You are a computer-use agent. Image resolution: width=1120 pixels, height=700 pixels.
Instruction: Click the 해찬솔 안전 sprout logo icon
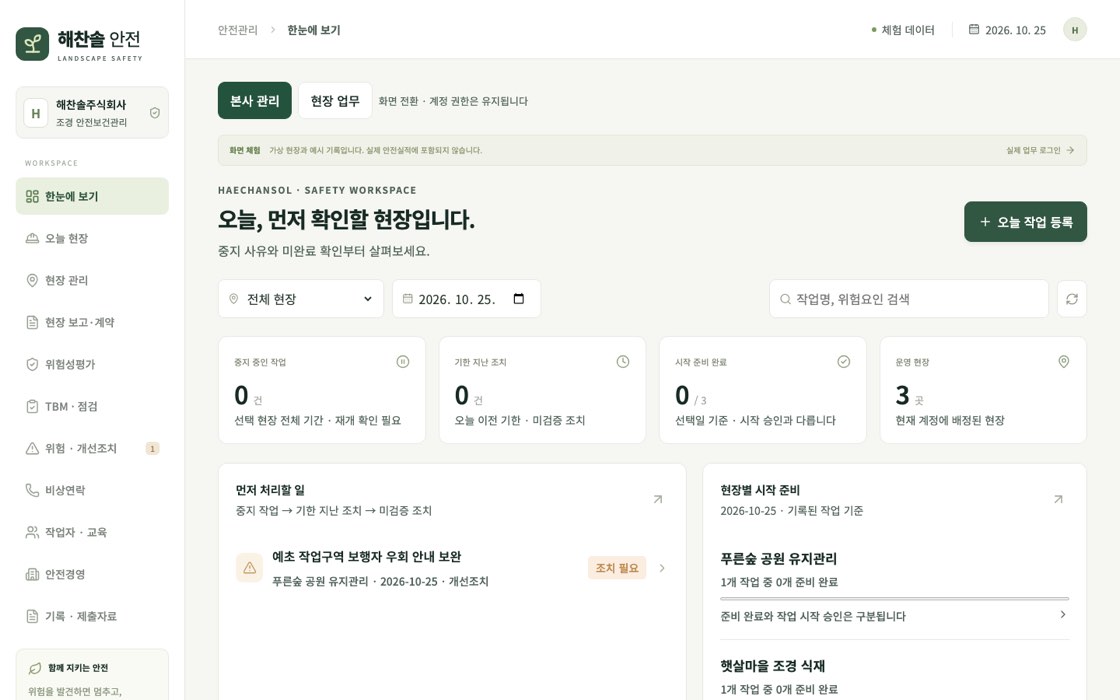32,44
